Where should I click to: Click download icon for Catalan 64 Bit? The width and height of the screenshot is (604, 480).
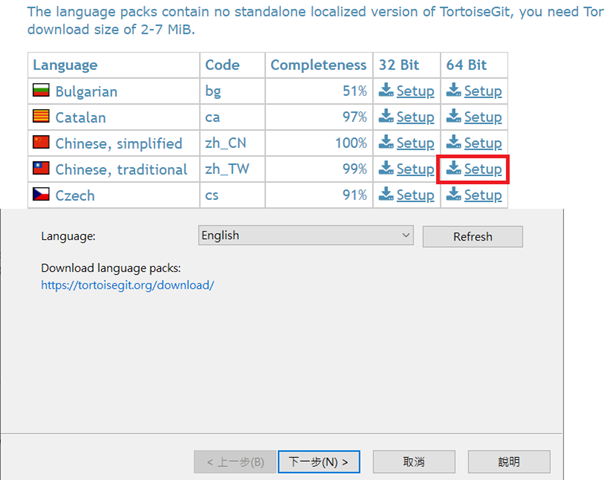pyautogui.click(x=454, y=116)
